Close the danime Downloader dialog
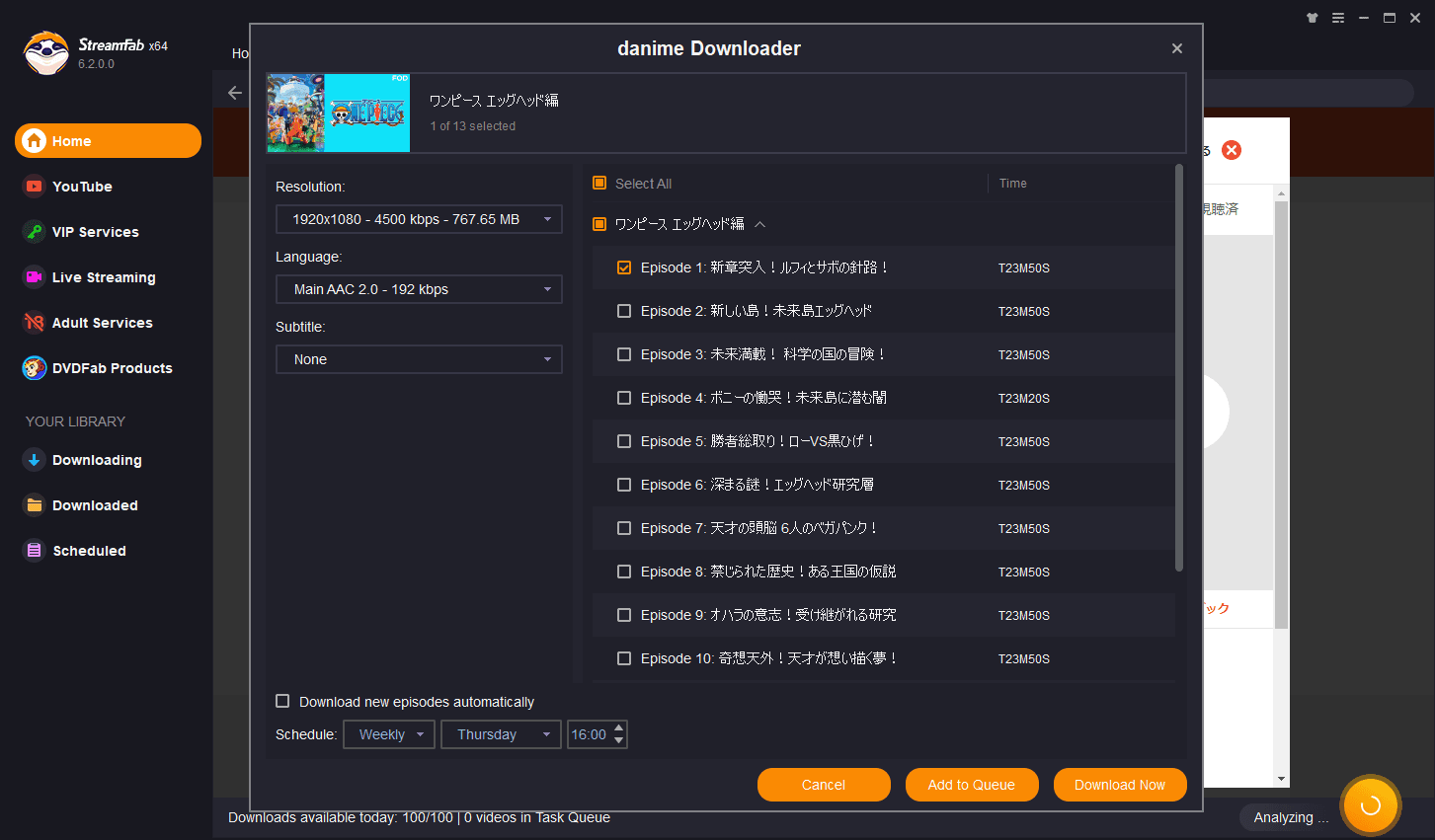The height and width of the screenshot is (840, 1435). point(1177,48)
